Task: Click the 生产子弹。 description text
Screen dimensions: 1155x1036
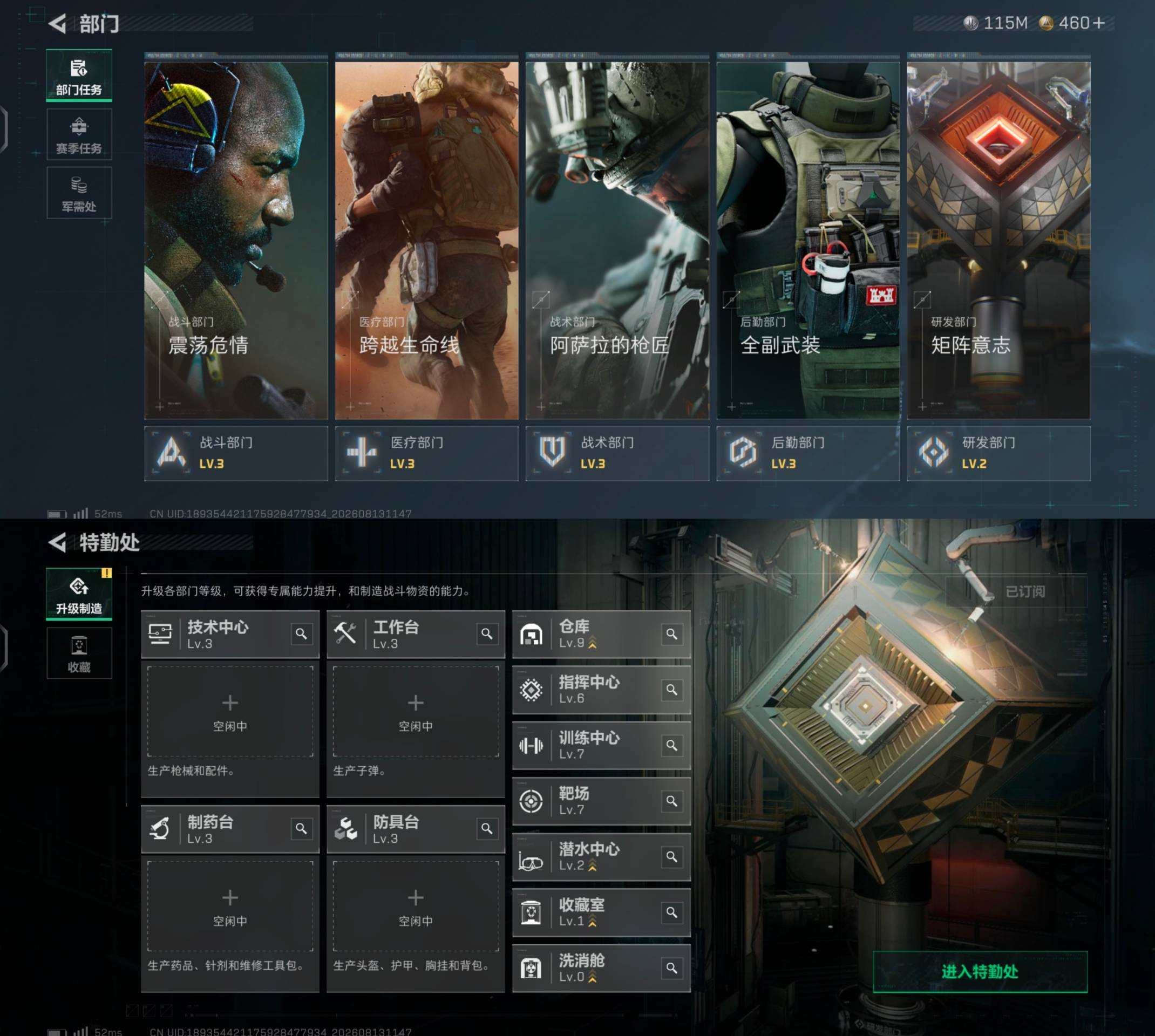Action: [359, 771]
